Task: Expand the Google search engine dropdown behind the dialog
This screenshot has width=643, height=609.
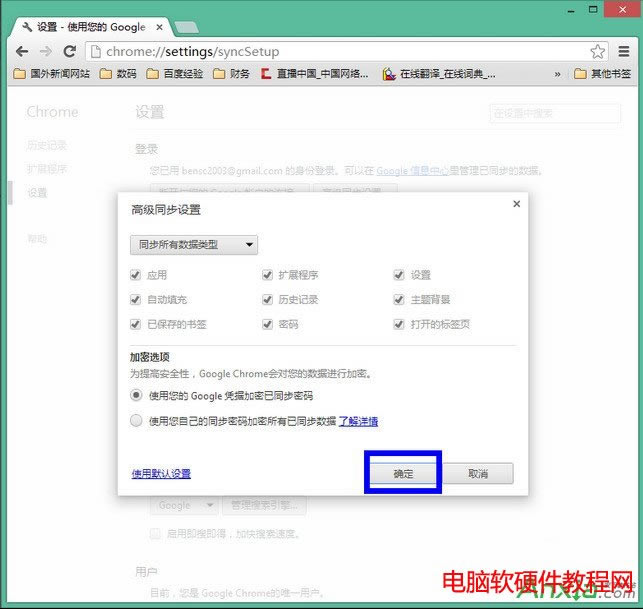Action: pos(185,505)
